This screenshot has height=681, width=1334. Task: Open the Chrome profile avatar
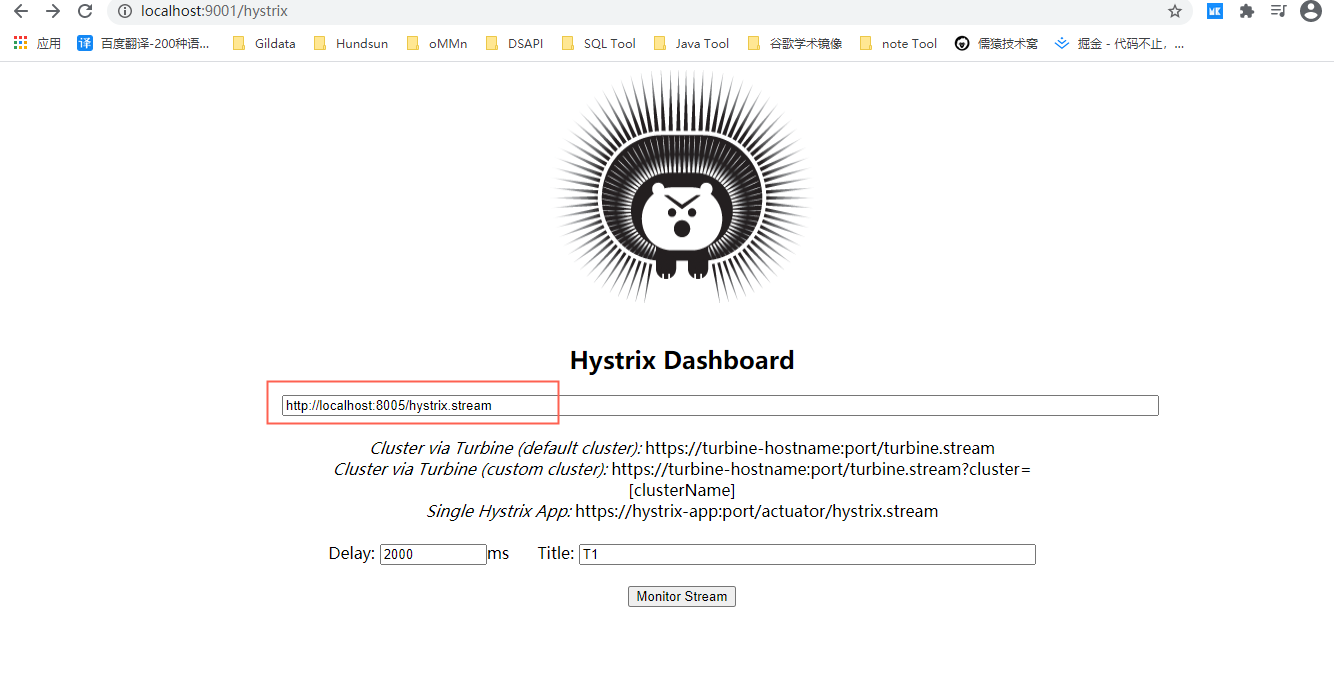click(1310, 11)
